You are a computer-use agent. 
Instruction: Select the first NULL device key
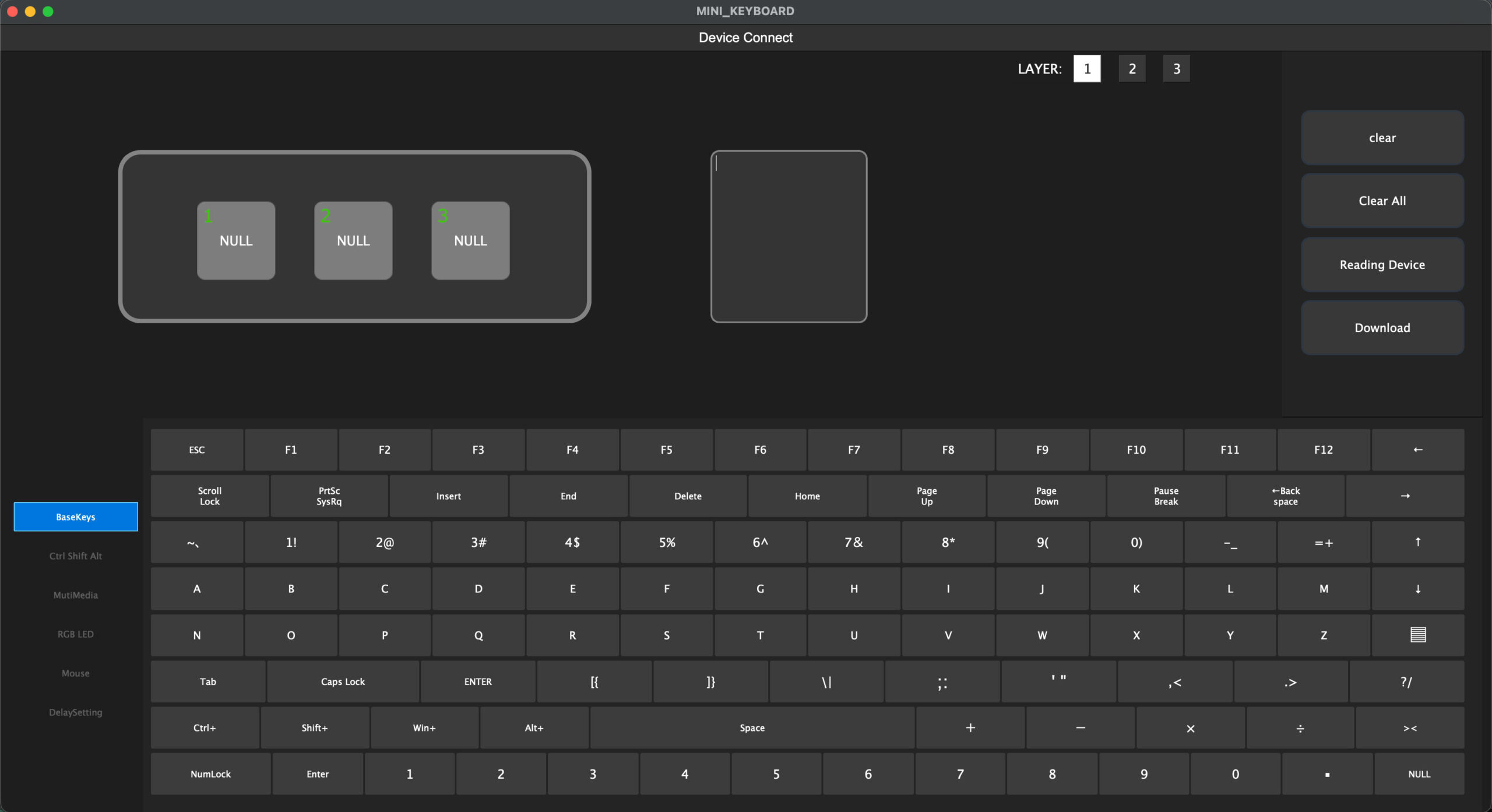coord(236,241)
